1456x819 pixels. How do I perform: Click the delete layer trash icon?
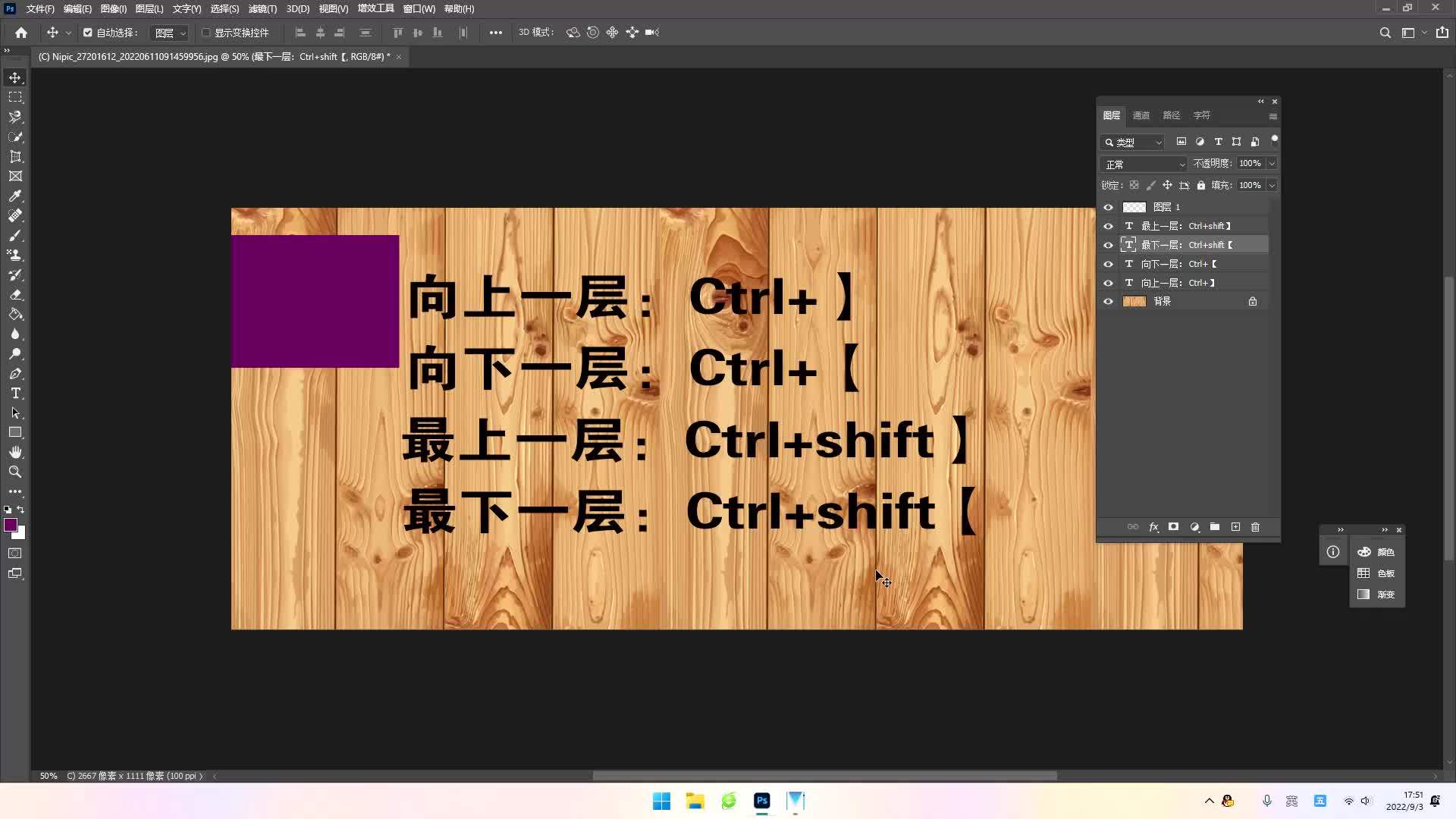click(1256, 527)
